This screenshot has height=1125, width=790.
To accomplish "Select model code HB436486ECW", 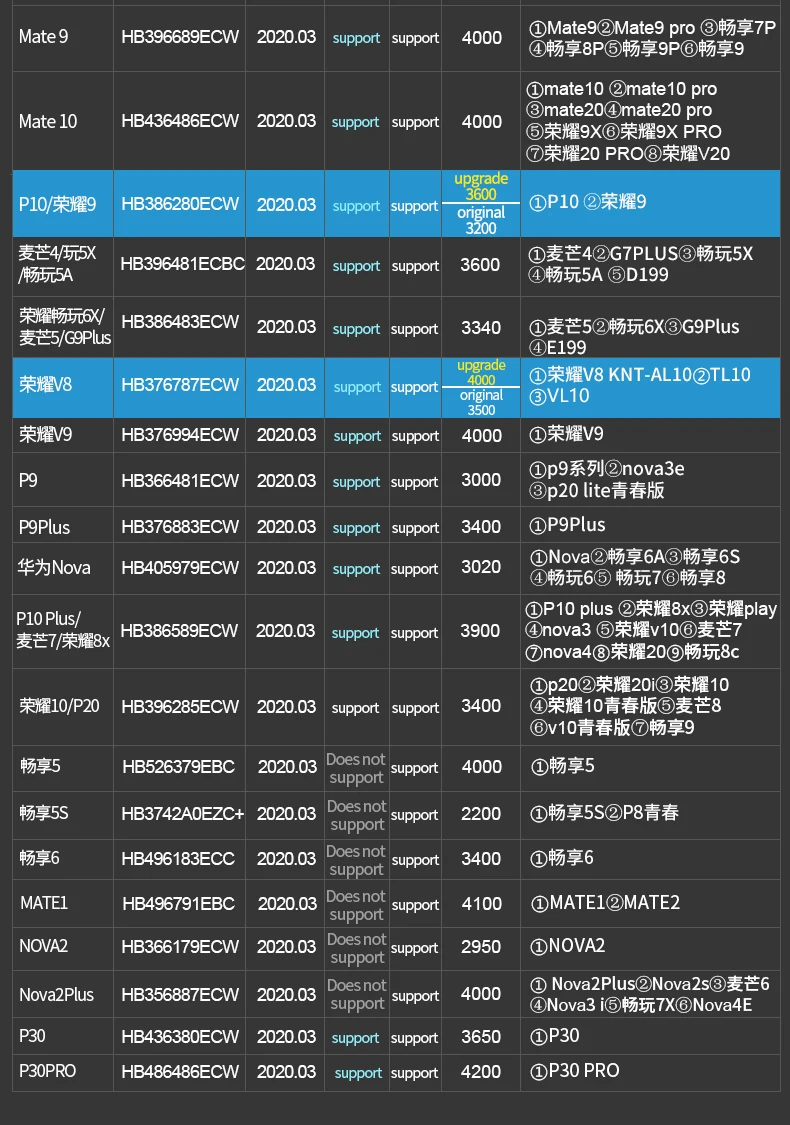I will (x=179, y=121).
